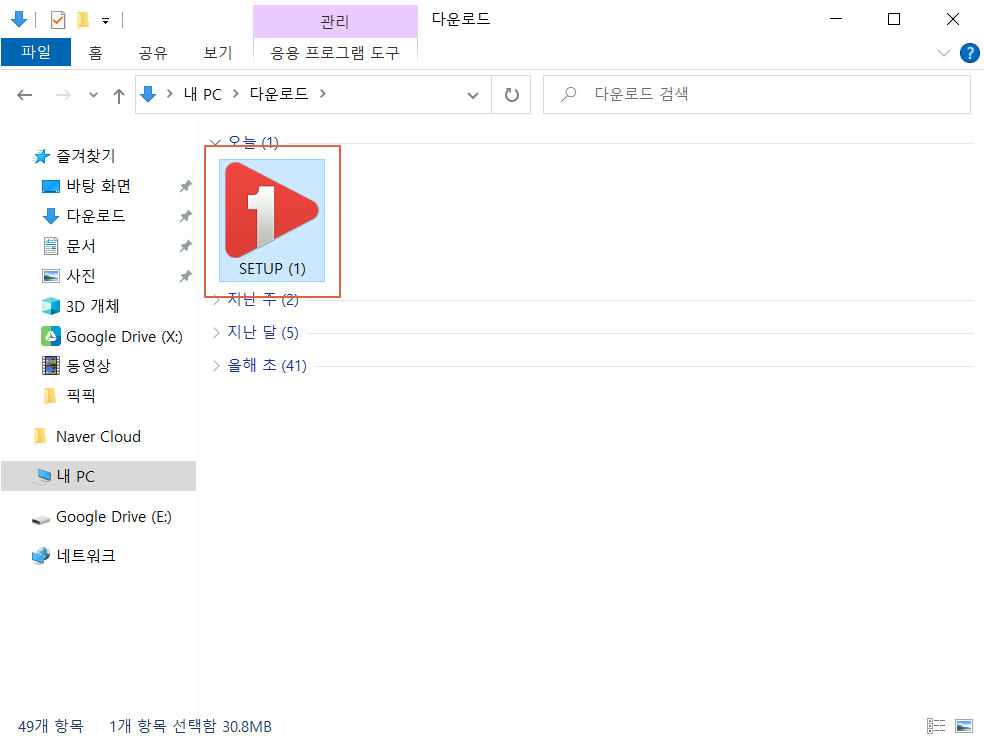The width and height of the screenshot is (984, 742).
Task: Go forward using the forward arrow
Action: 63,95
